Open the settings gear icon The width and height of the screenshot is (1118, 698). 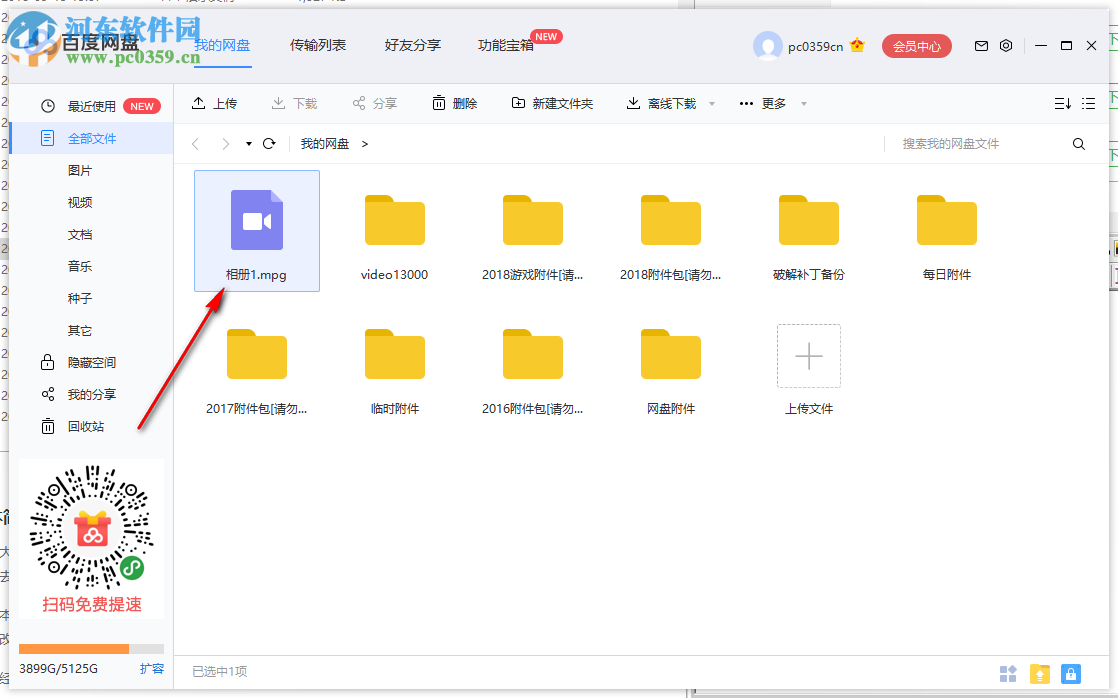pos(1006,46)
